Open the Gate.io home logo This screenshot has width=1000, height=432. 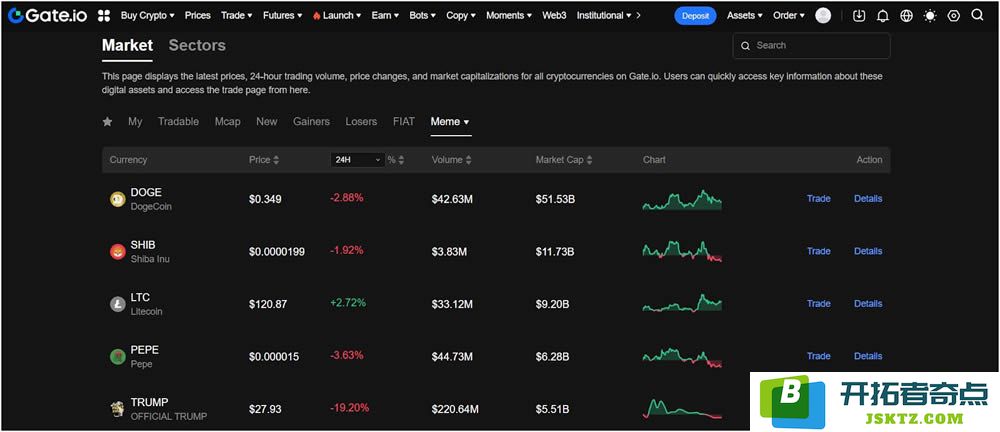tap(47, 15)
